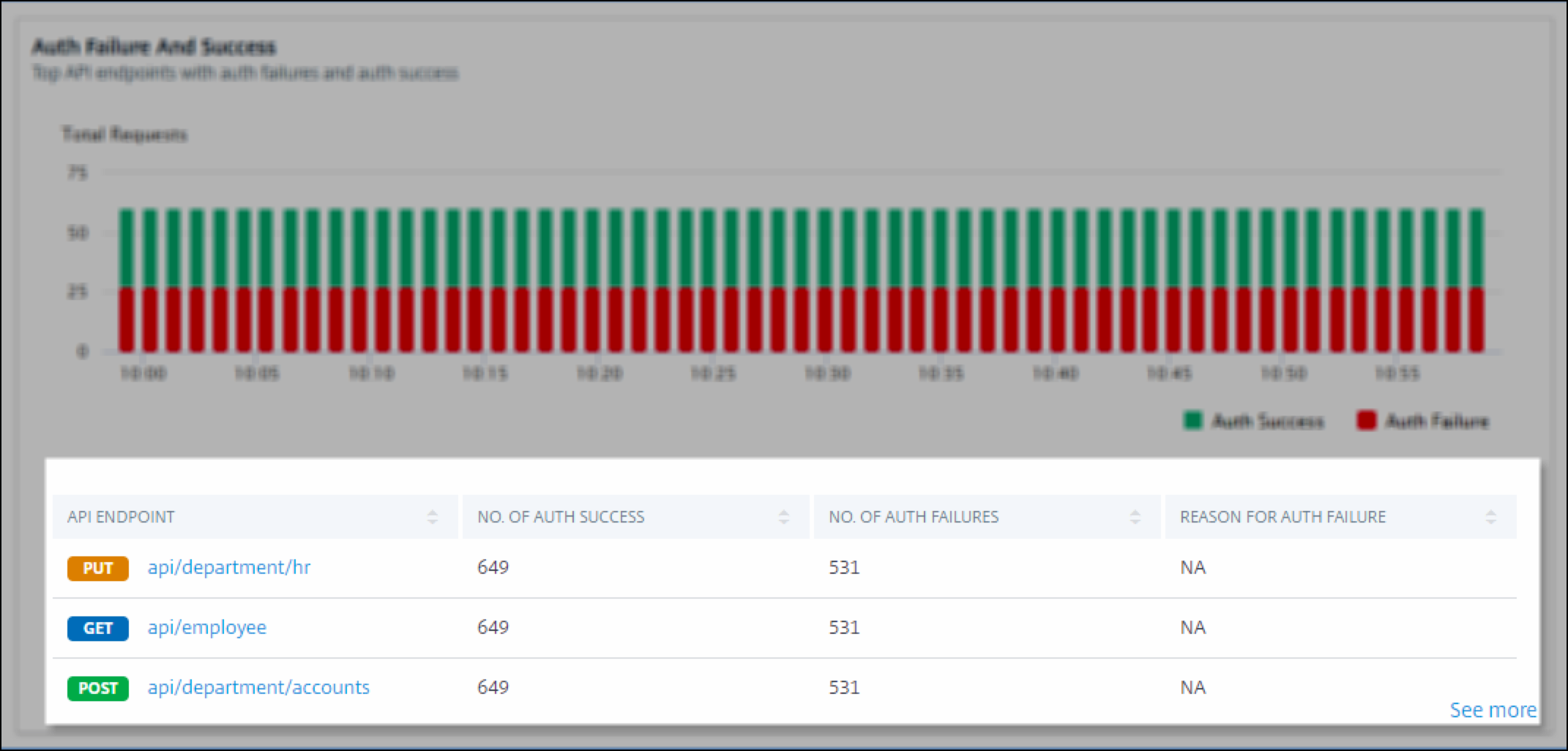Sort by Reason for Auth Failure

1490,518
